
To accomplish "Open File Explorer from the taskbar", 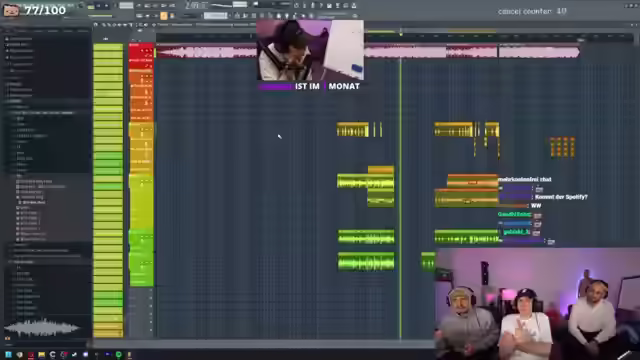I will (x=41, y=355).
